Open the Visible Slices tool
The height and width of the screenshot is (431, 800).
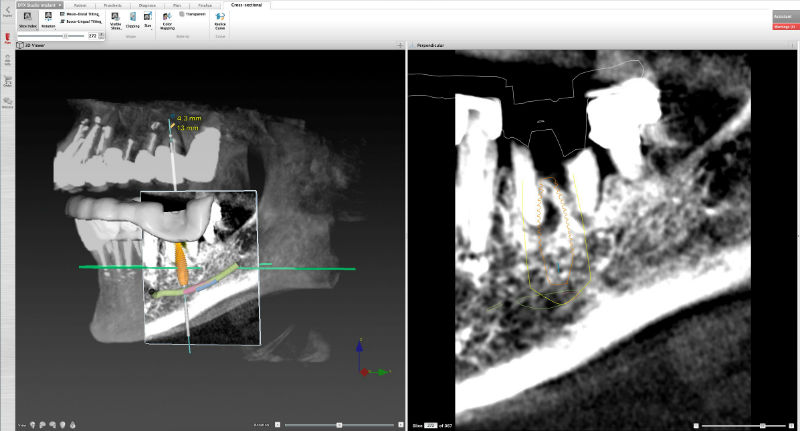tap(115, 19)
